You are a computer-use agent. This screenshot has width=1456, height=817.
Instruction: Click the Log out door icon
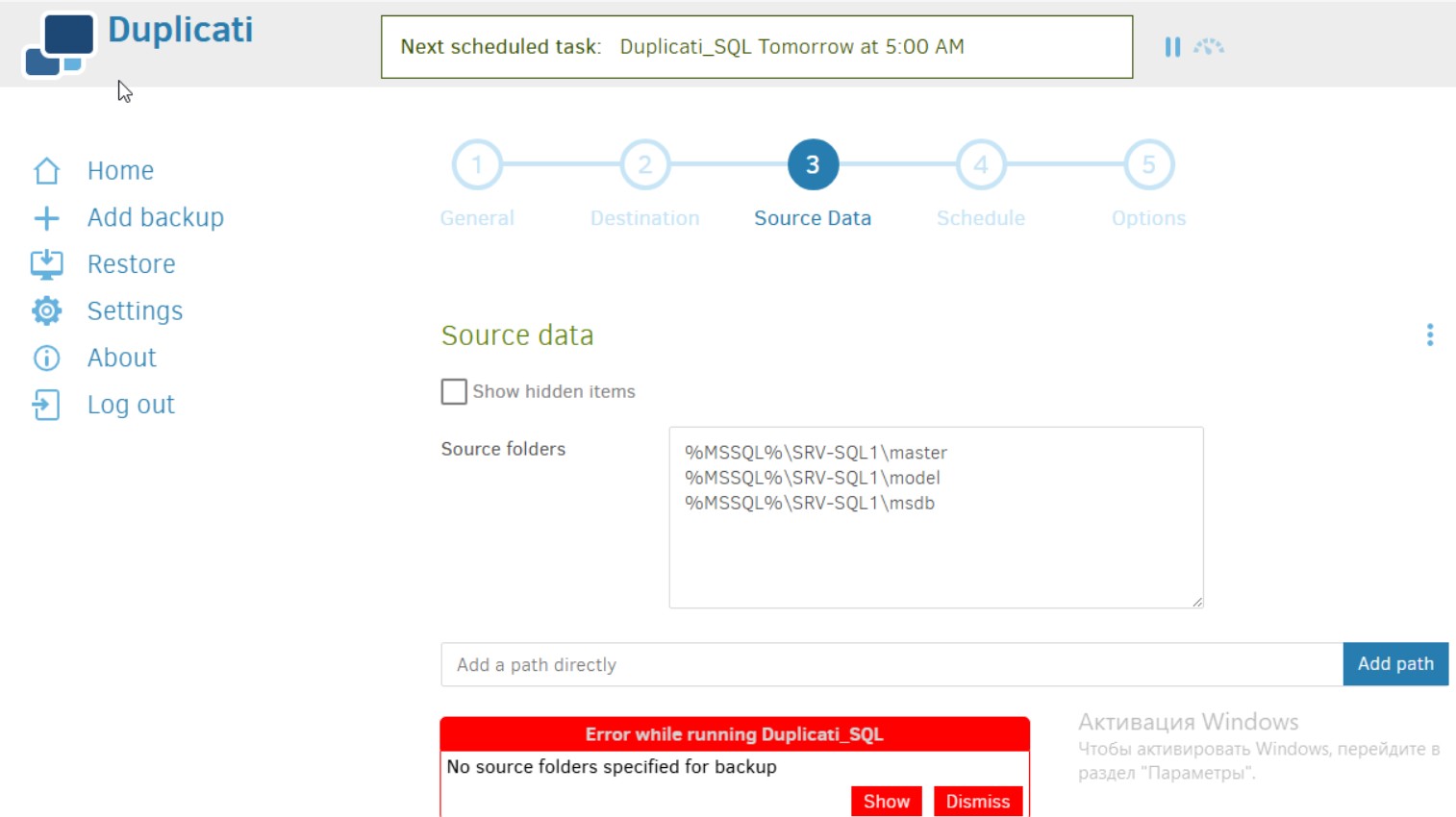(x=46, y=405)
